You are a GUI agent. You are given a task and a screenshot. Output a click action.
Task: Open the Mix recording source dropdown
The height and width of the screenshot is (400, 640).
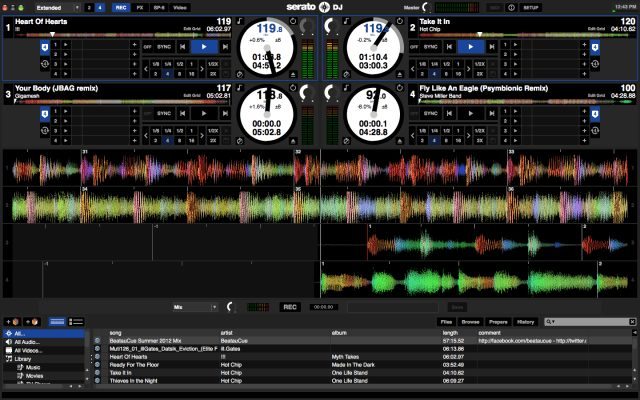195,307
